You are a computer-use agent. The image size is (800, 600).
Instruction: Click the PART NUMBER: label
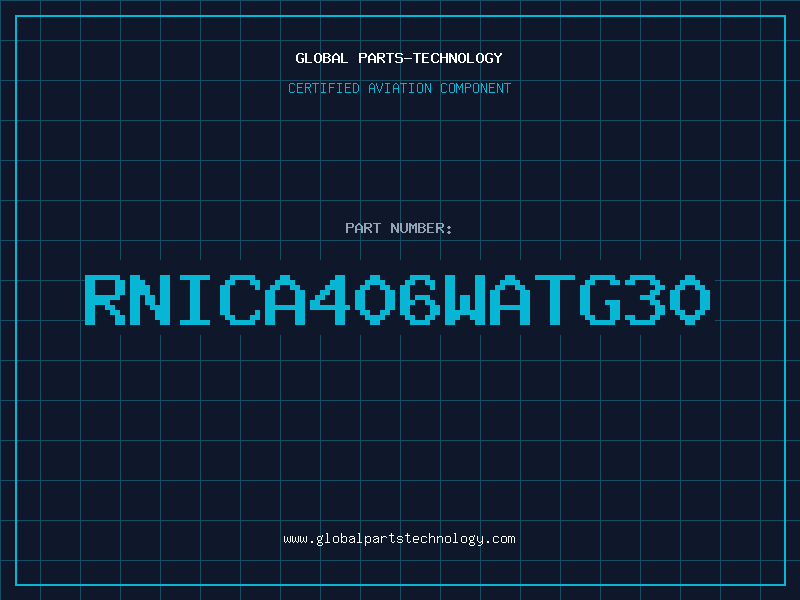click(398, 228)
